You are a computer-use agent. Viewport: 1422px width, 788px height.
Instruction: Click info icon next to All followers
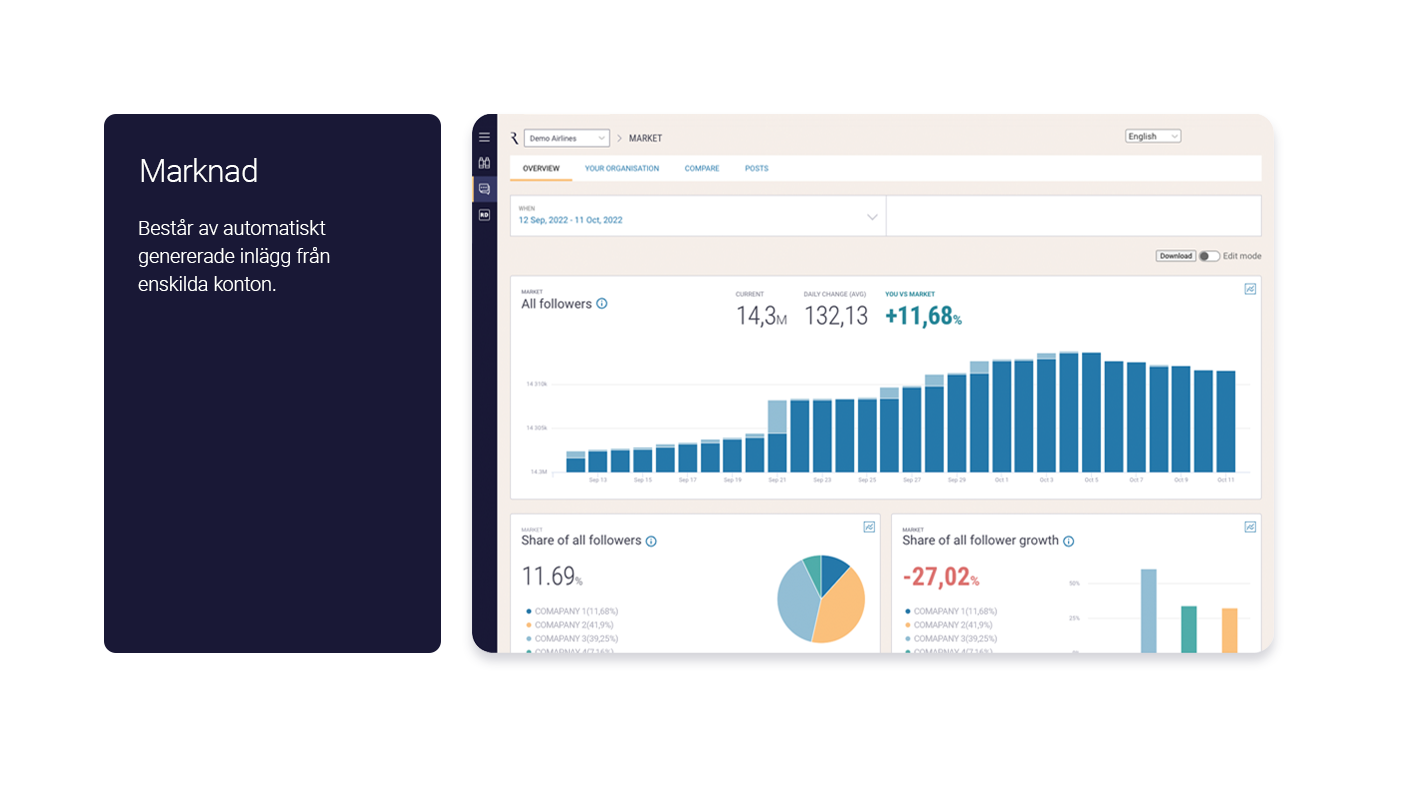click(x=602, y=304)
